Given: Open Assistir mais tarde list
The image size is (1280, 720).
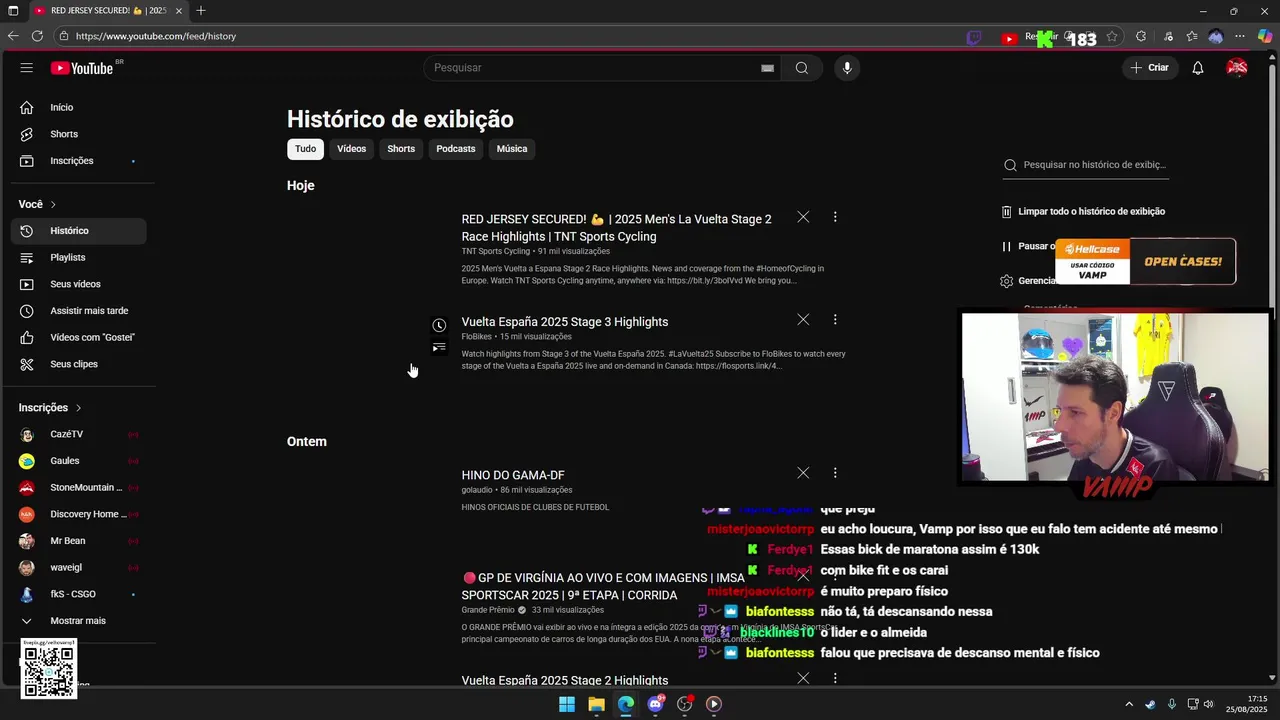Looking at the screenshot, I should [x=79, y=311].
